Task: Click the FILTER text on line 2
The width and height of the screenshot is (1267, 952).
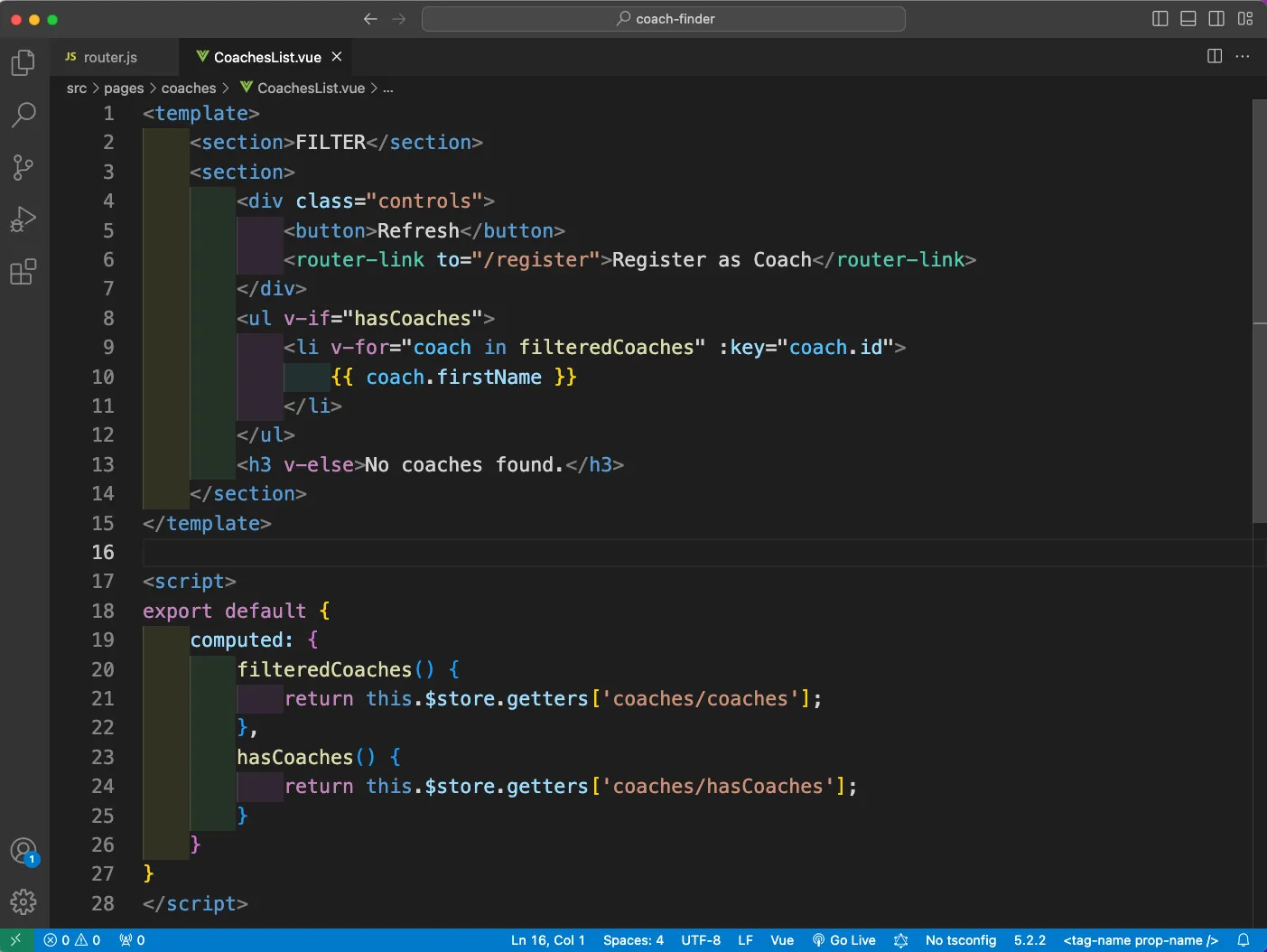Action: (331, 142)
